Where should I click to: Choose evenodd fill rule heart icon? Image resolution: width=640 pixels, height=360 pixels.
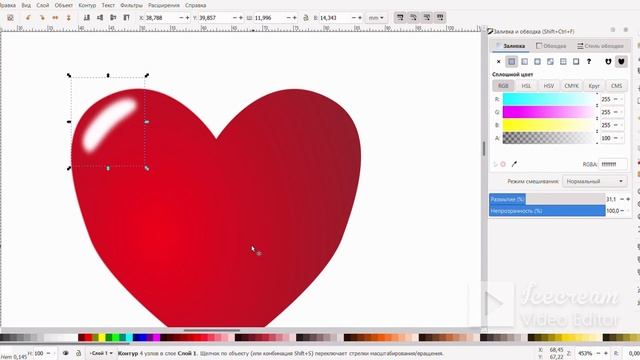[608, 62]
